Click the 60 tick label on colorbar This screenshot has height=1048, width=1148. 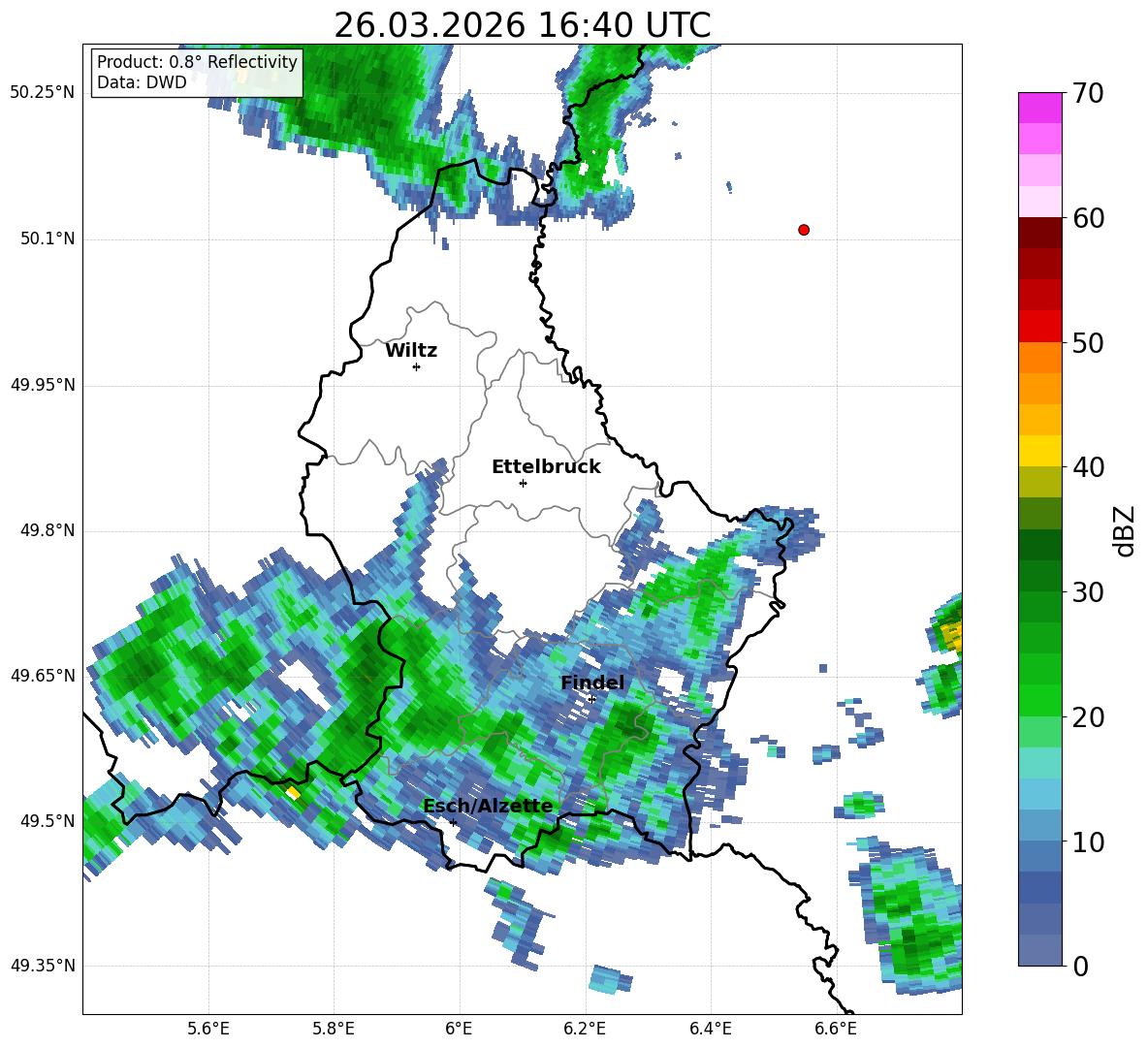[1088, 218]
